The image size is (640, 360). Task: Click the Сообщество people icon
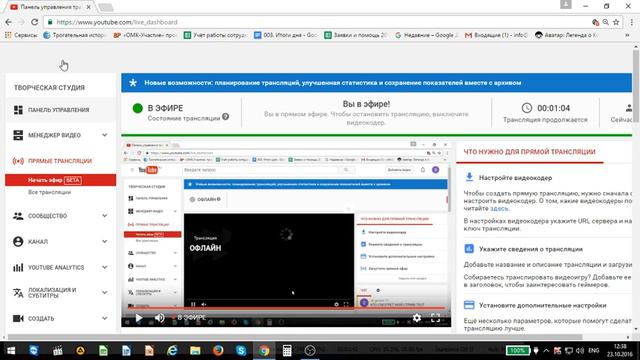pyautogui.click(x=18, y=216)
